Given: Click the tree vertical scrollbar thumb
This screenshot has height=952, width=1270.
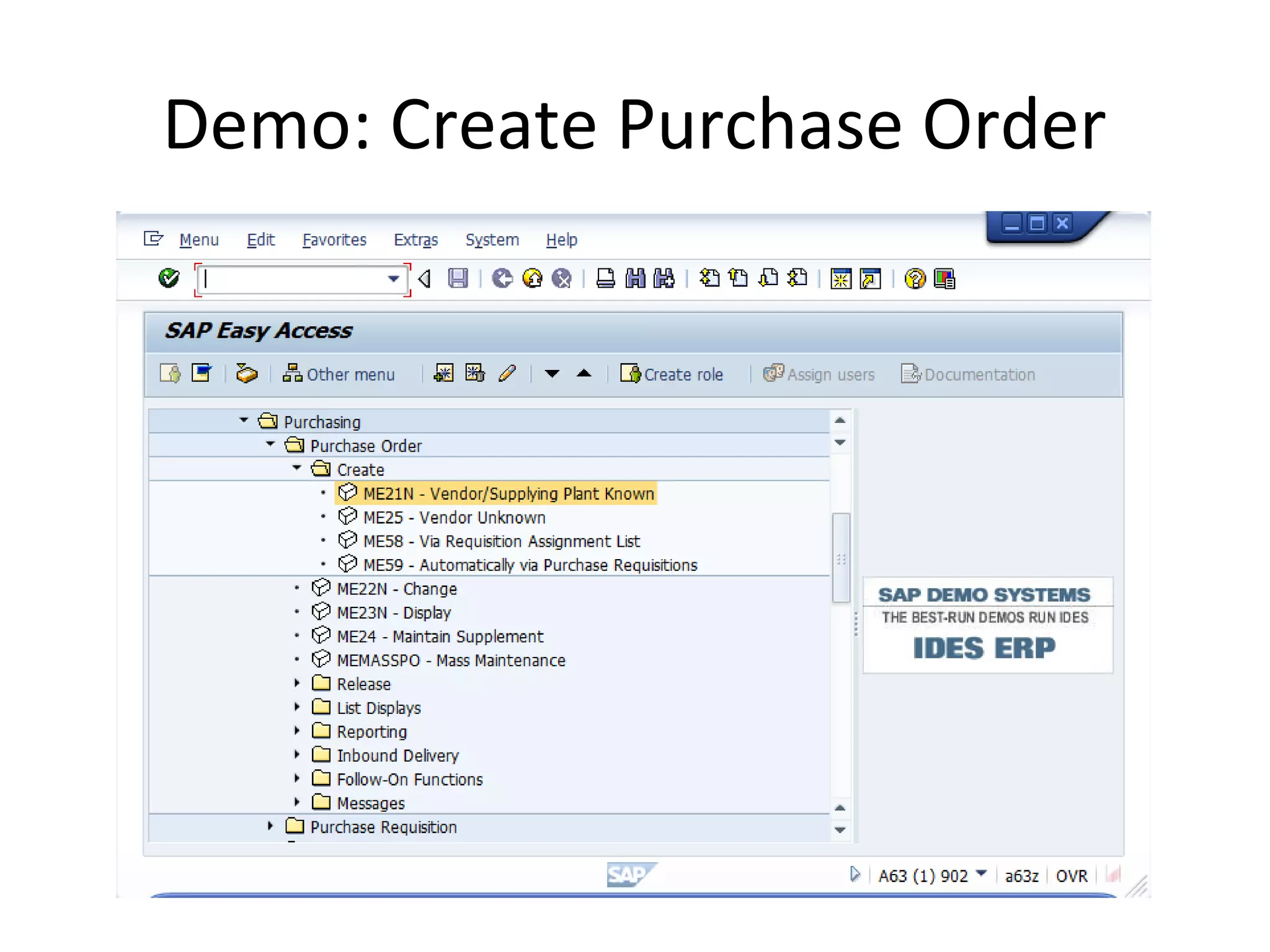Looking at the screenshot, I should (x=841, y=557).
